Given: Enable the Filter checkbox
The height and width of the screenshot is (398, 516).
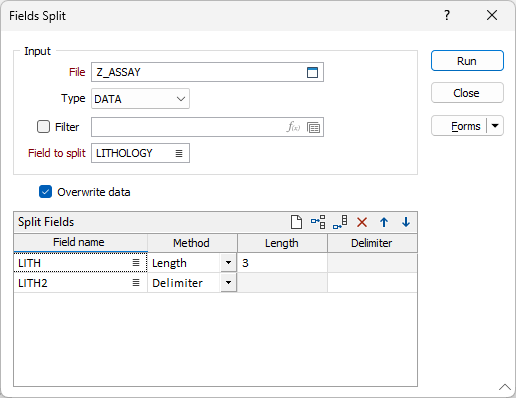Looking at the screenshot, I should pyautogui.click(x=43, y=127).
